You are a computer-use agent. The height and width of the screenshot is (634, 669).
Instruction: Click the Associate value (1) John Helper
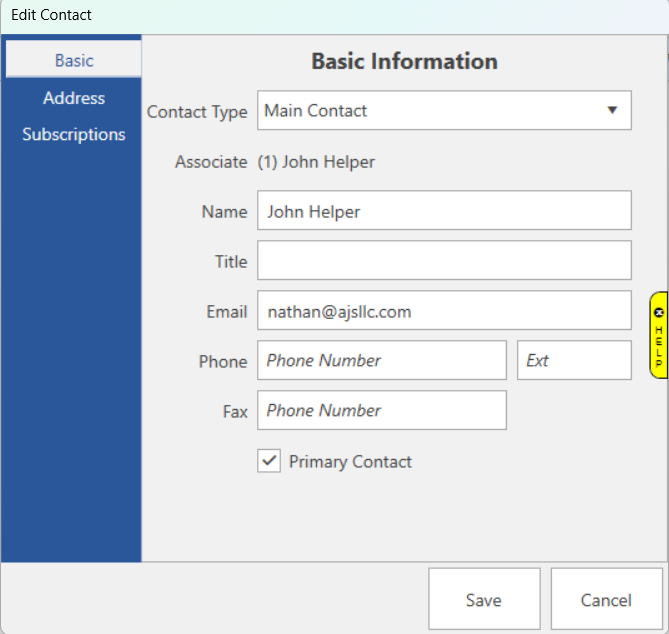tap(316, 162)
